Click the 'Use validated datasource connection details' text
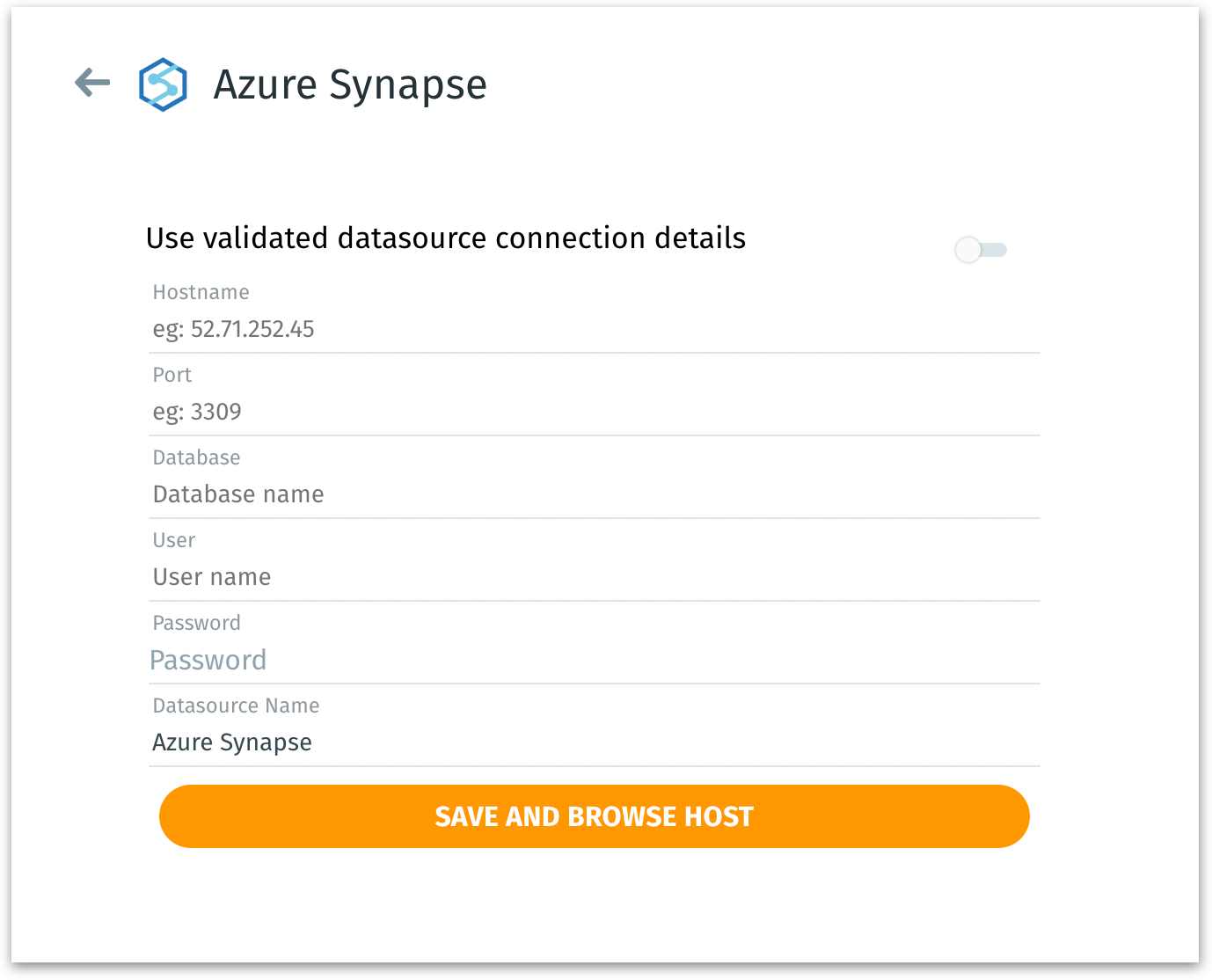This screenshot has width=1212, height=980. (x=446, y=238)
